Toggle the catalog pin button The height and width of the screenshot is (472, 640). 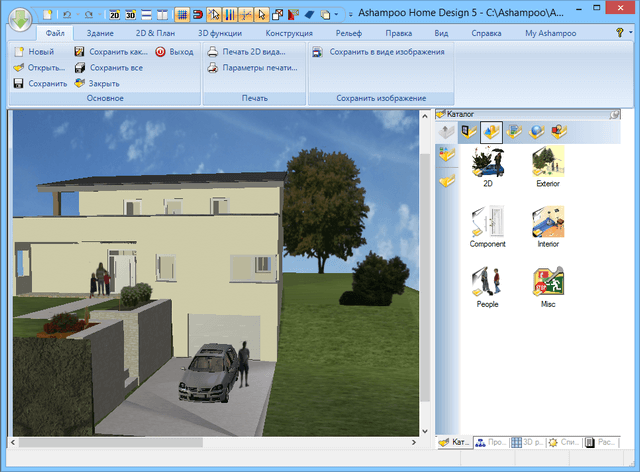tap(614, 114)
